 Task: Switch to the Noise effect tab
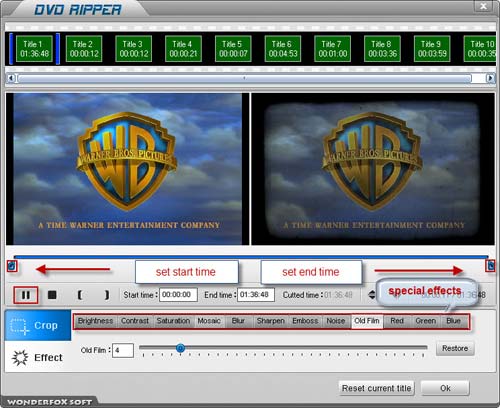coord(336,321)
